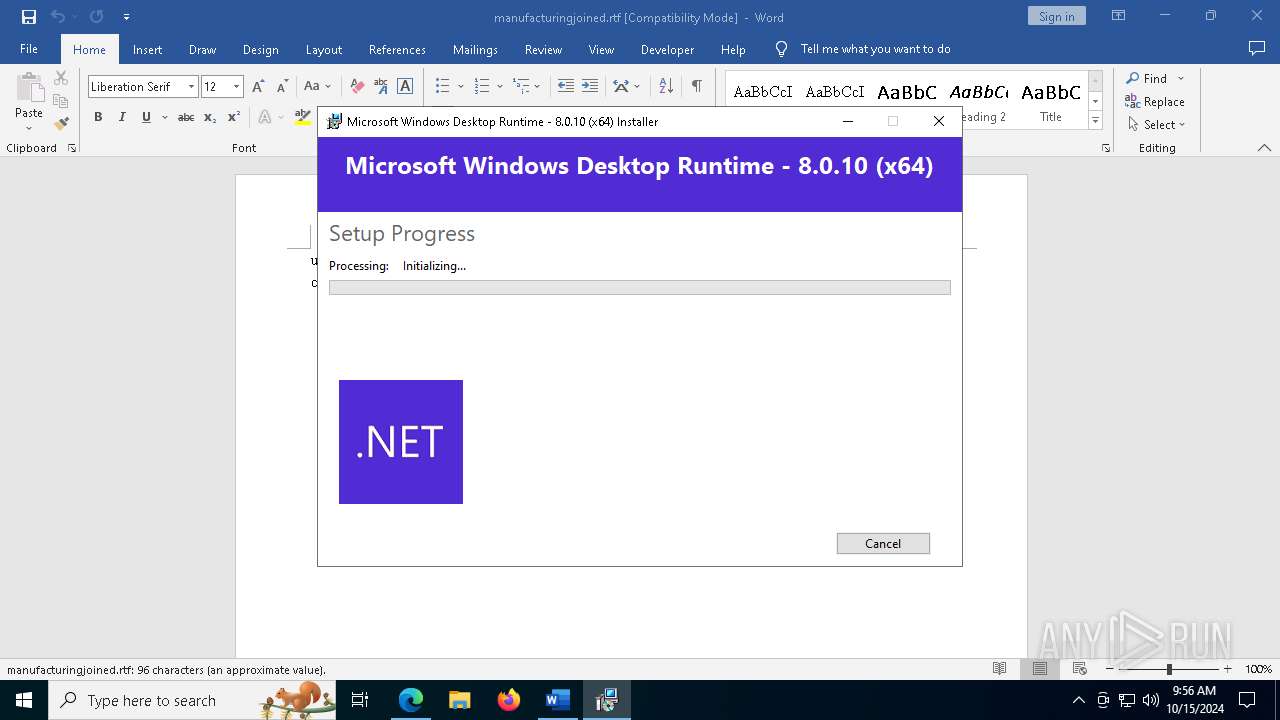
Task: Apply Numbering list icon
Action: [x=482, y=87]
